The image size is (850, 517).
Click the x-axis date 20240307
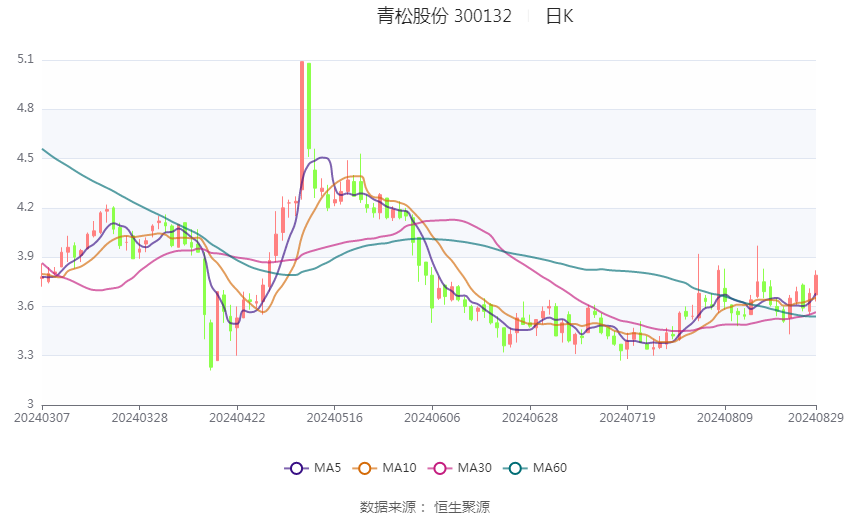[42, 418]
